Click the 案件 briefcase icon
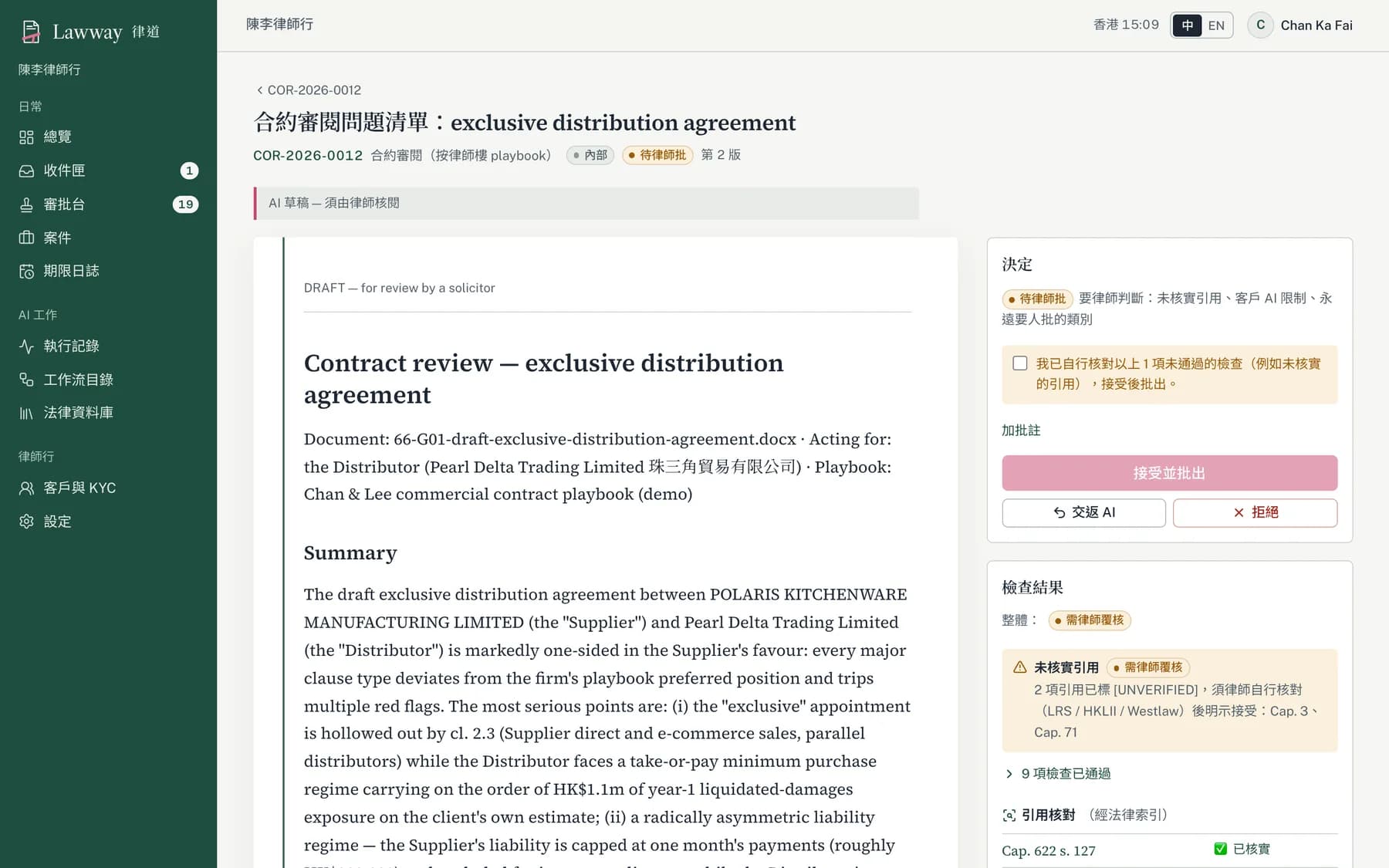 coord(26,238)
